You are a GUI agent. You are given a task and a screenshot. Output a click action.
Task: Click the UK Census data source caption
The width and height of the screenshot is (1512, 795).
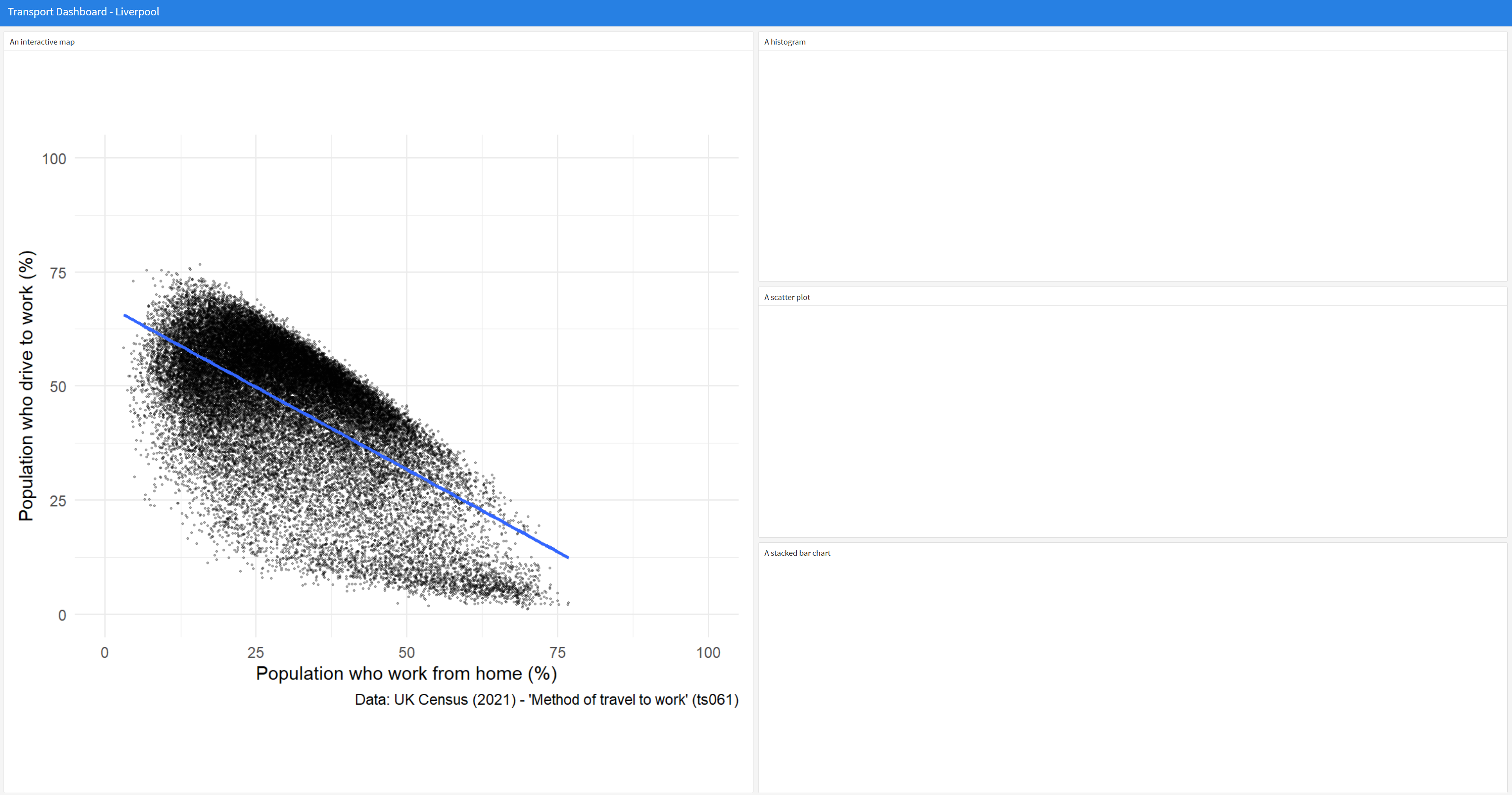coord(546,700)
